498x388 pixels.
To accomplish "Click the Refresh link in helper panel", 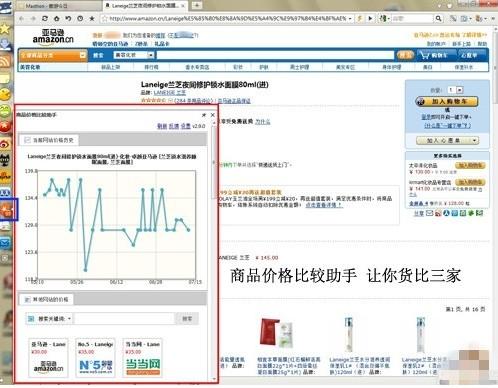I will pos(162,126).
